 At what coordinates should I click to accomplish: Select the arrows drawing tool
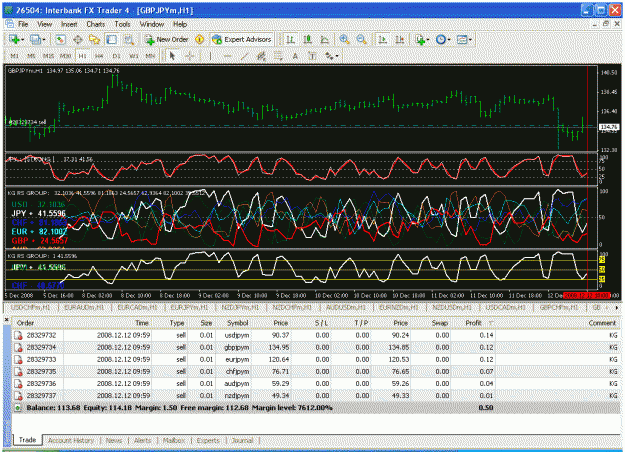329,56
